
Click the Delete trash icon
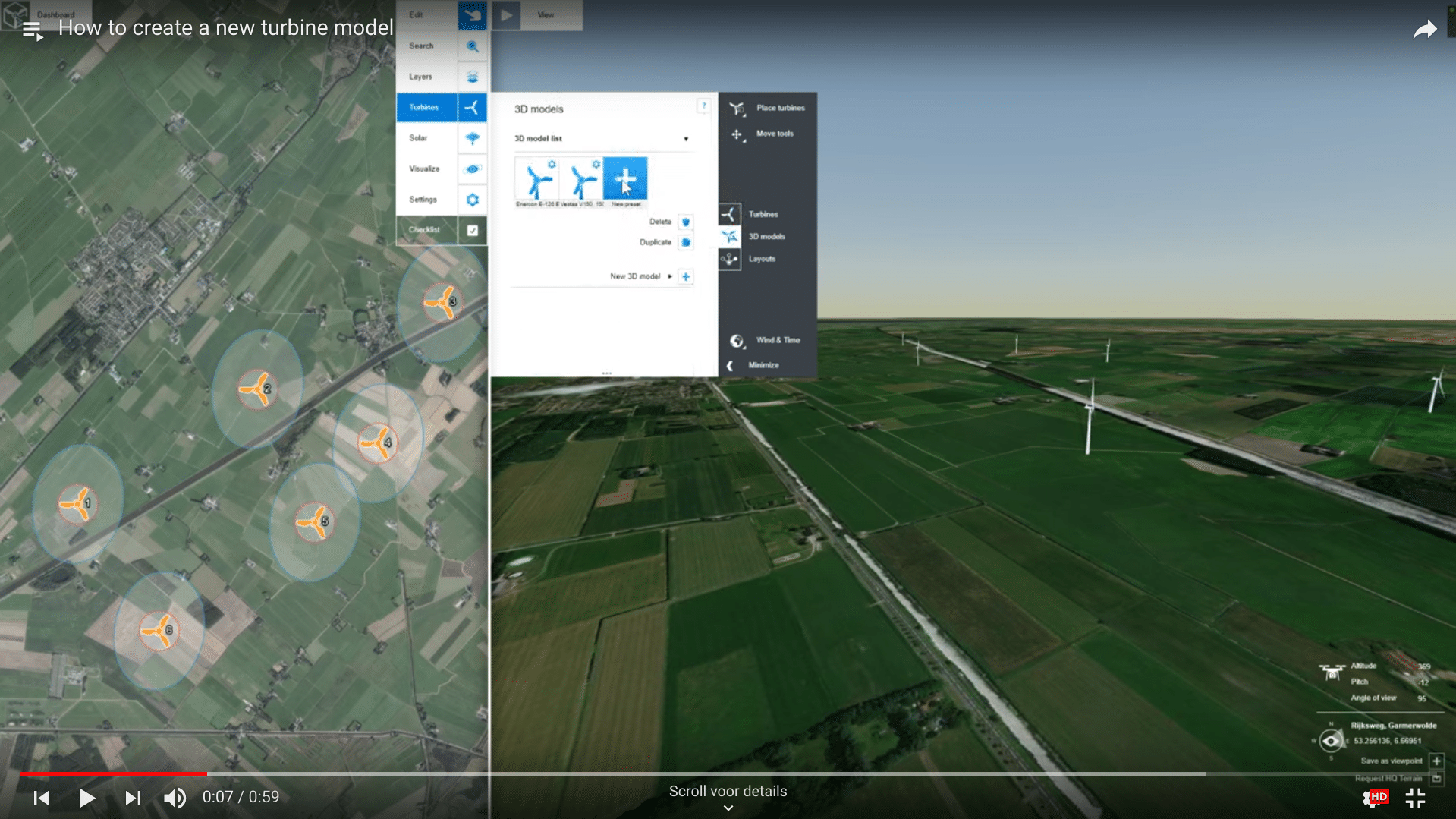click(x=686, y=222)
